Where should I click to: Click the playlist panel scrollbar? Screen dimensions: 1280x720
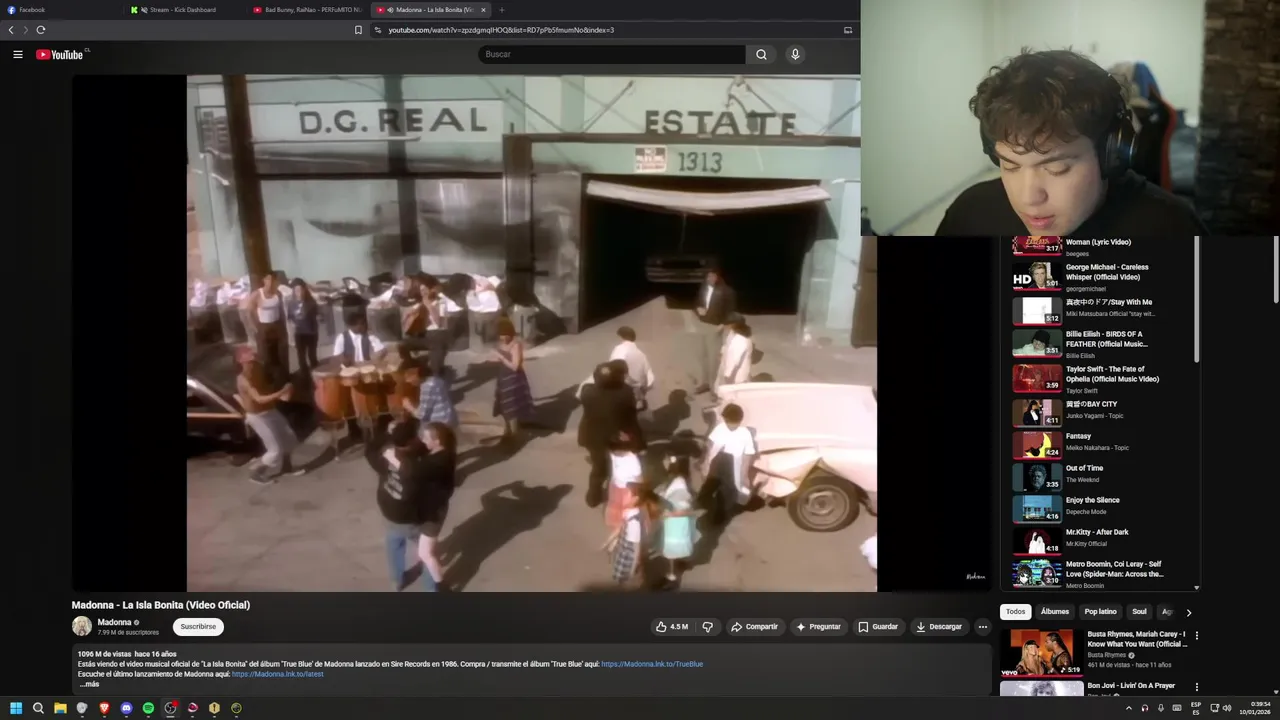(x=1196, y=300)
